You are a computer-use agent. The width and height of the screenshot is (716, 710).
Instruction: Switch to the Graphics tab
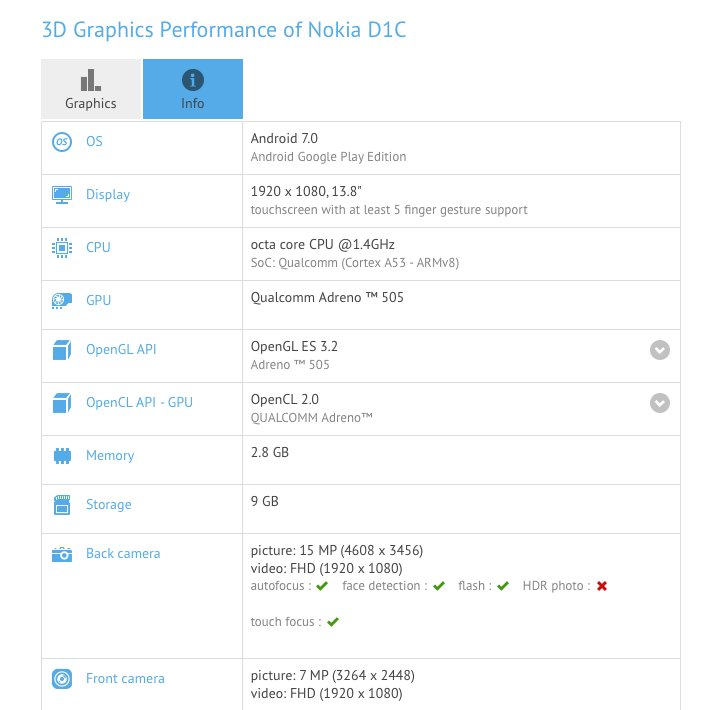[91, 89]
